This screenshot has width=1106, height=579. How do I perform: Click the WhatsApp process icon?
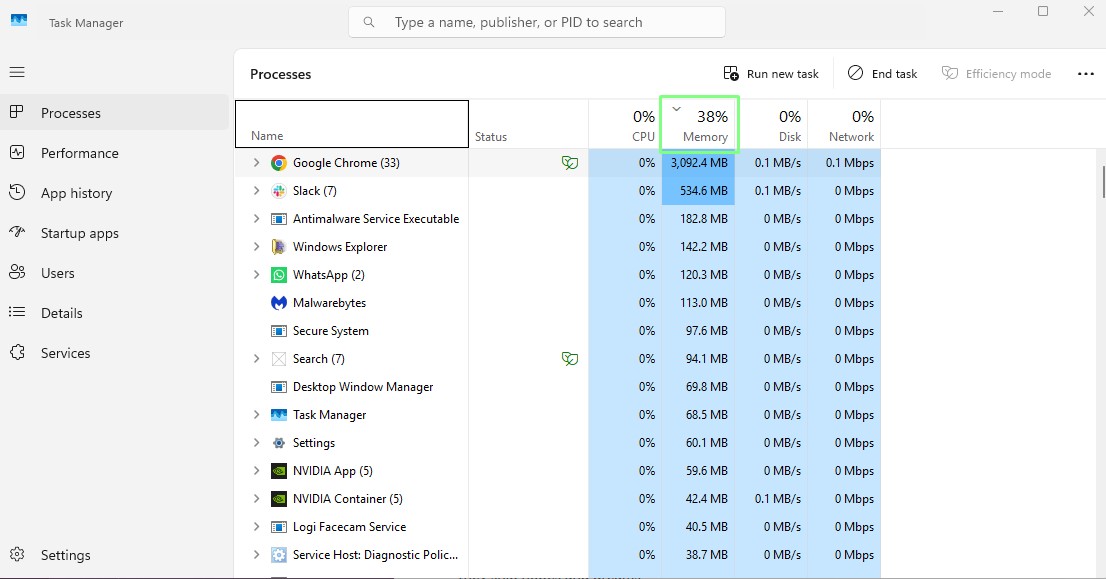click(x=279, y=275)
